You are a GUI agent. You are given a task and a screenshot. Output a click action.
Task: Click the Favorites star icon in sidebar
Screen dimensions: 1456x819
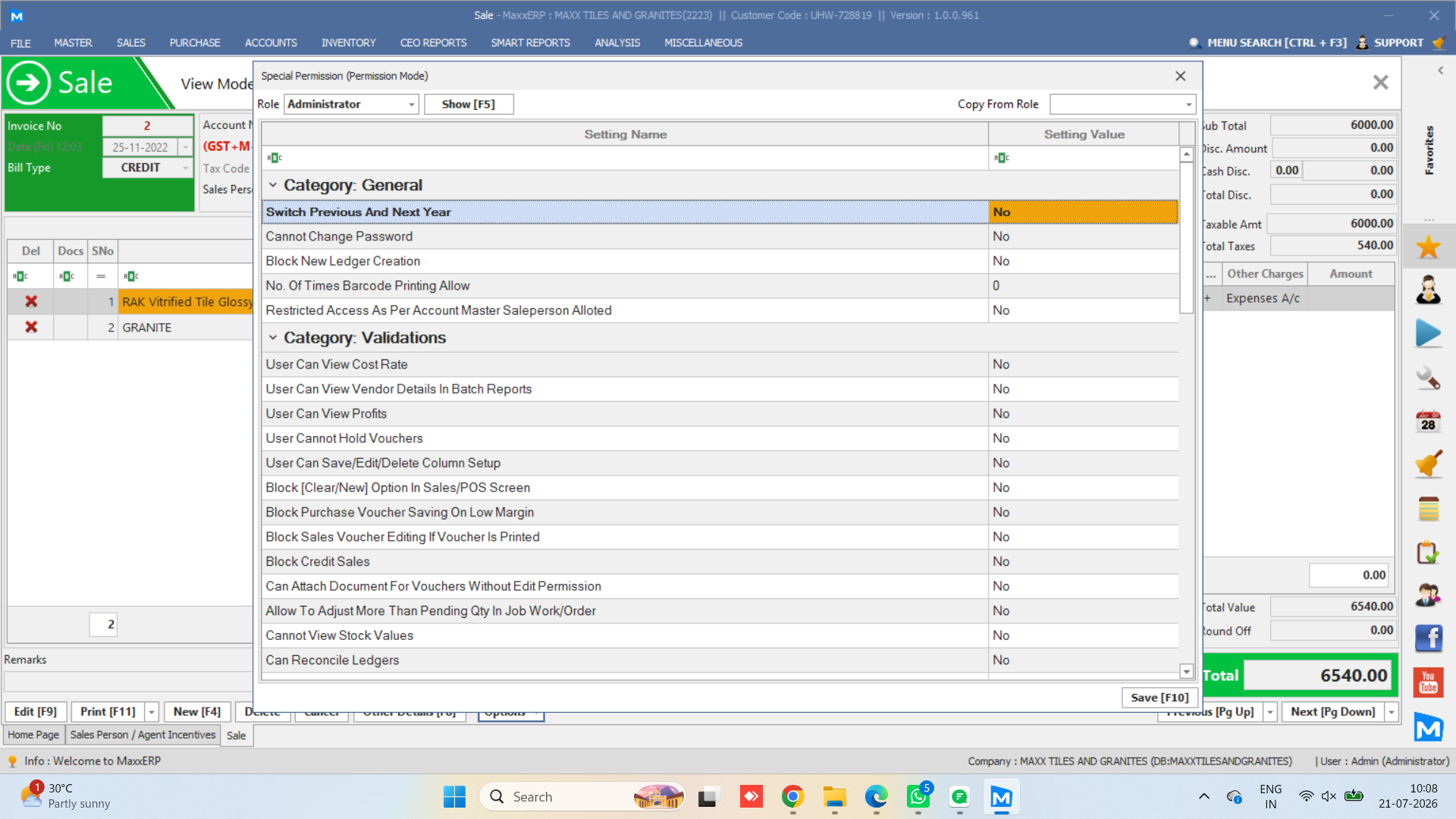click(x=1428, y=246)
